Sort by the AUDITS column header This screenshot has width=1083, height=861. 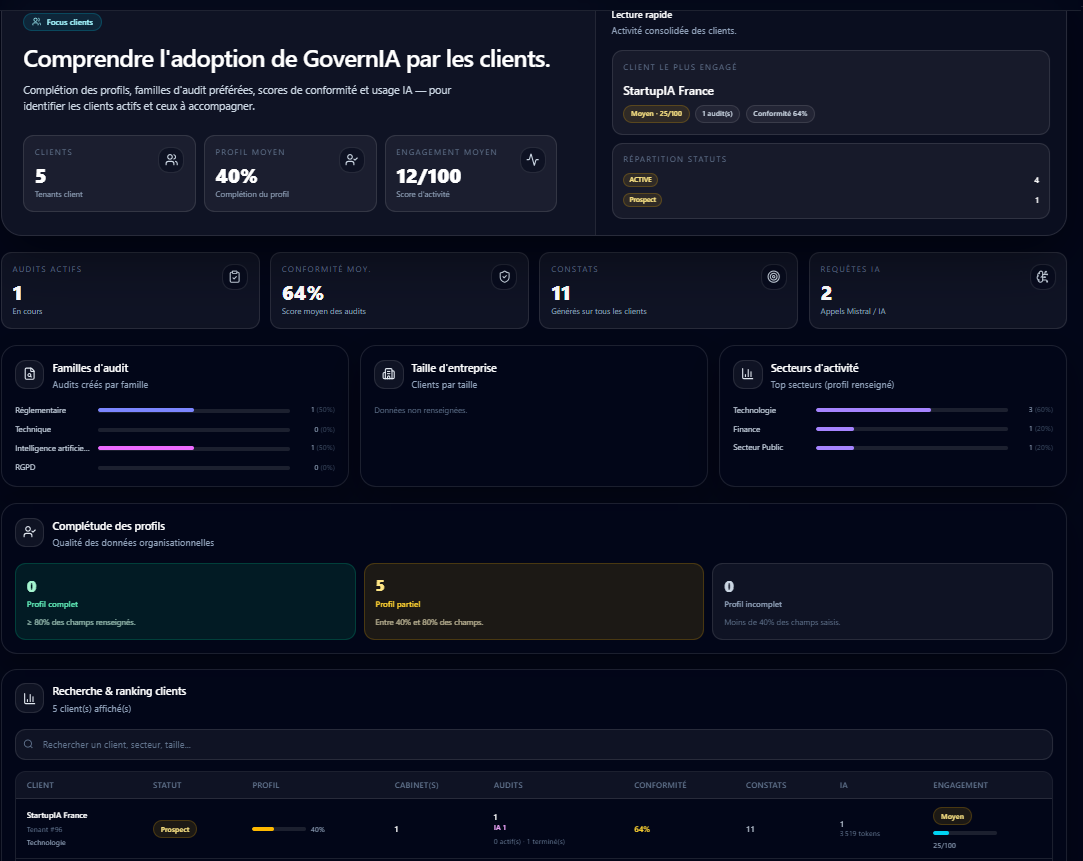[508, 785]
